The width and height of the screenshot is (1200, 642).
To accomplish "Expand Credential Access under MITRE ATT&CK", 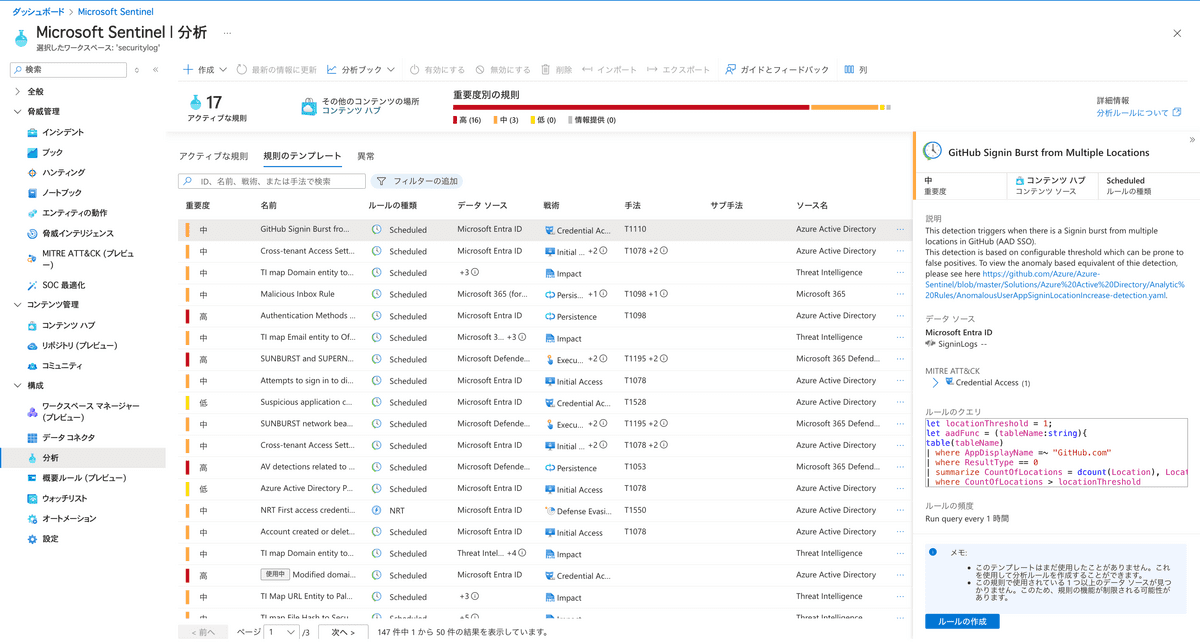I will click(935, 383).
